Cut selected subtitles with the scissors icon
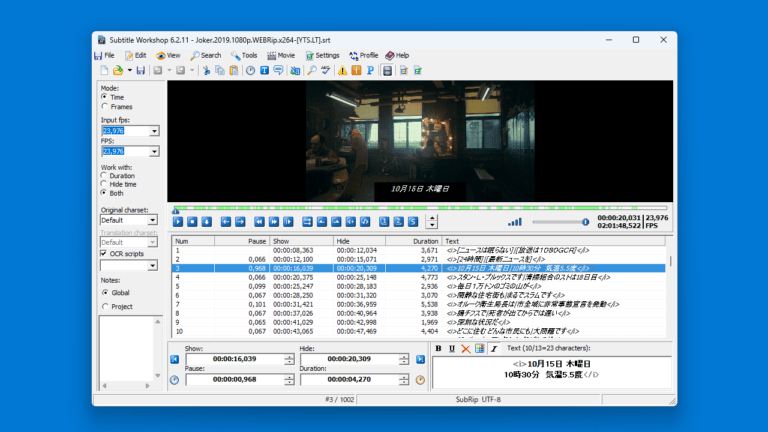Image resolution: width=768 pixels, height=432 pixels. click(x=206, y=71)
